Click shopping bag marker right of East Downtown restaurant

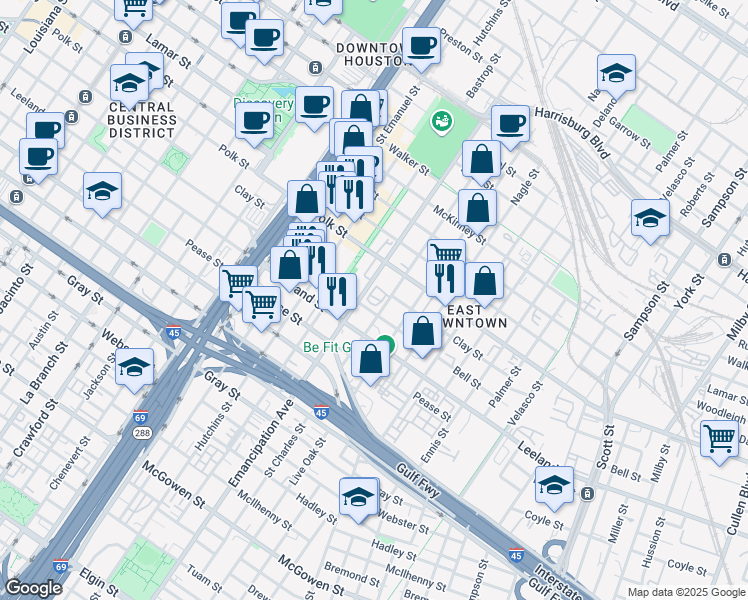(484, 284)
